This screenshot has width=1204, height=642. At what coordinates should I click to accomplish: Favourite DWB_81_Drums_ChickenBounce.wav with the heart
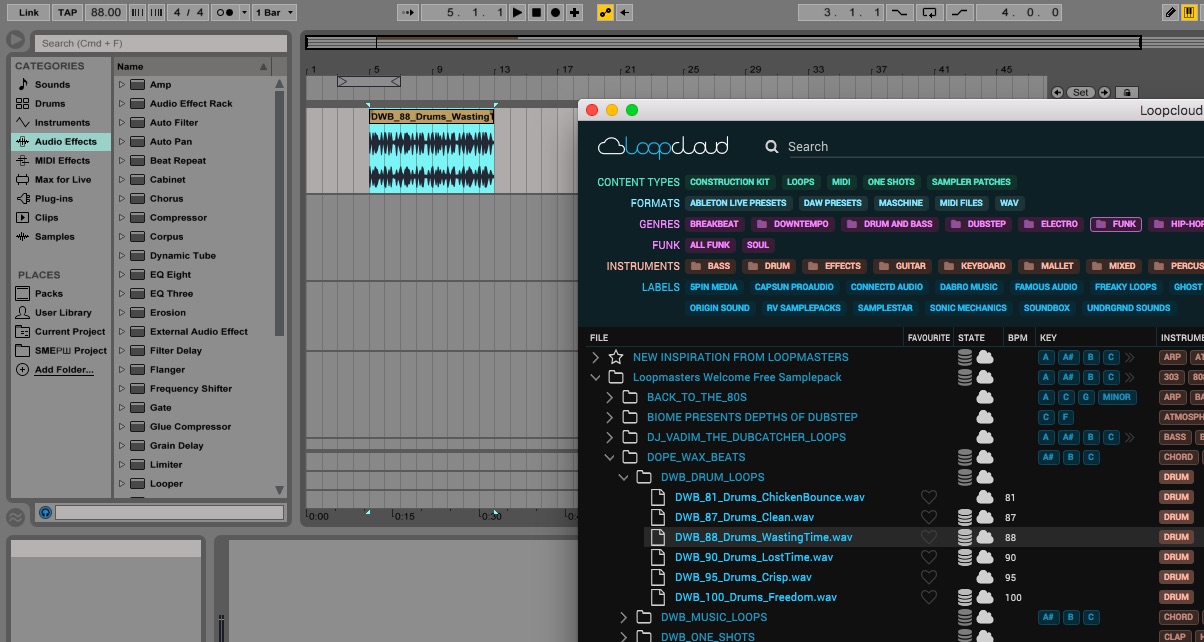929,497
